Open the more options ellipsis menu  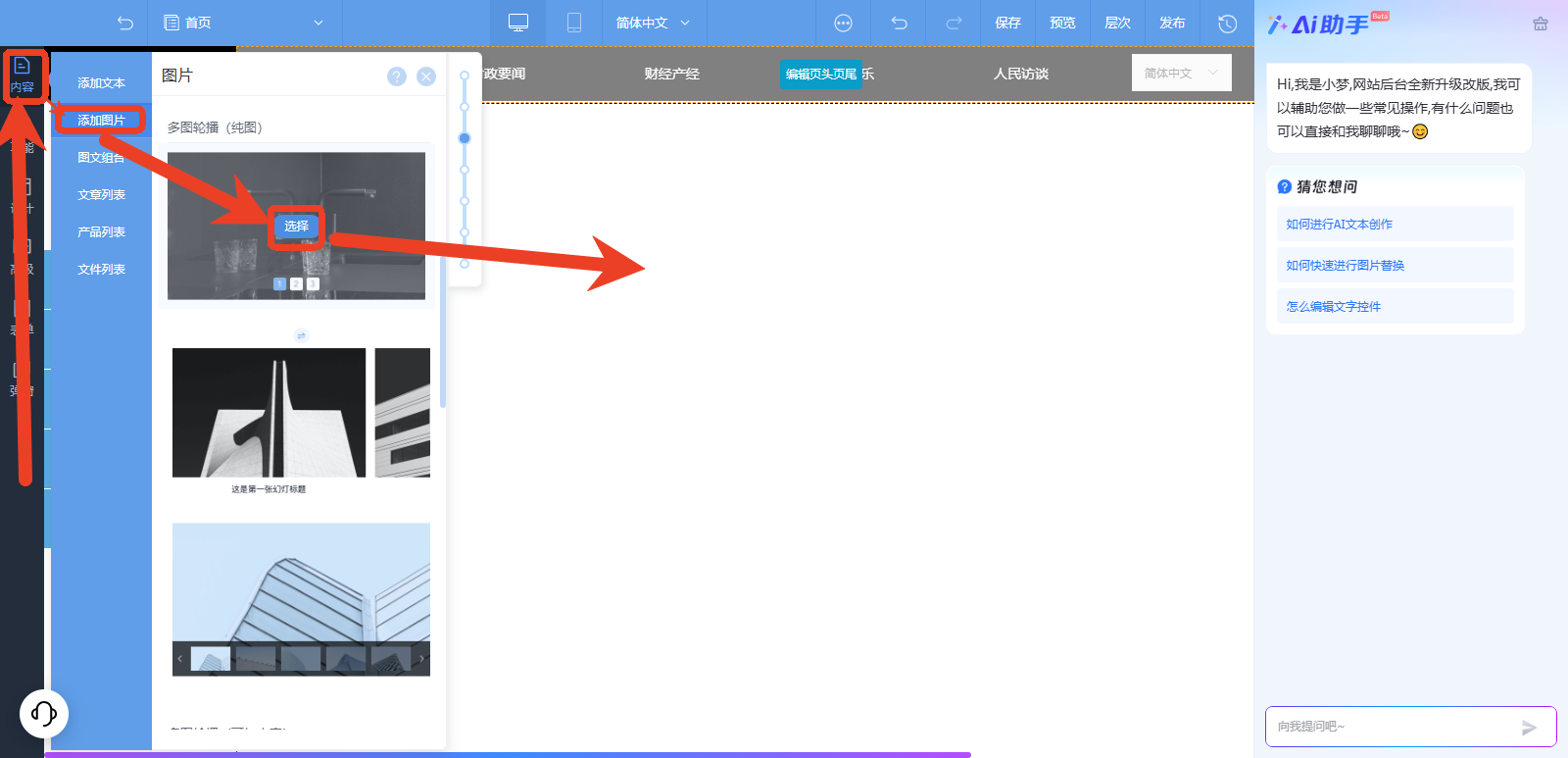[x=843, y=23]
